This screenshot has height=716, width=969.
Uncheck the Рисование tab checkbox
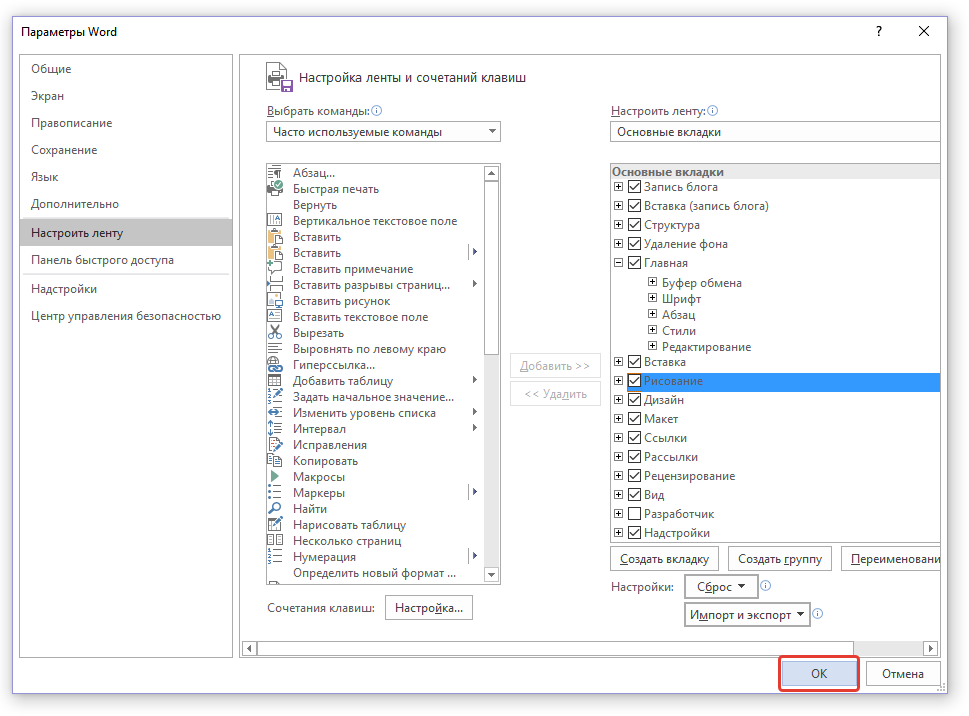pyautogui.click(x=634, y=381)
